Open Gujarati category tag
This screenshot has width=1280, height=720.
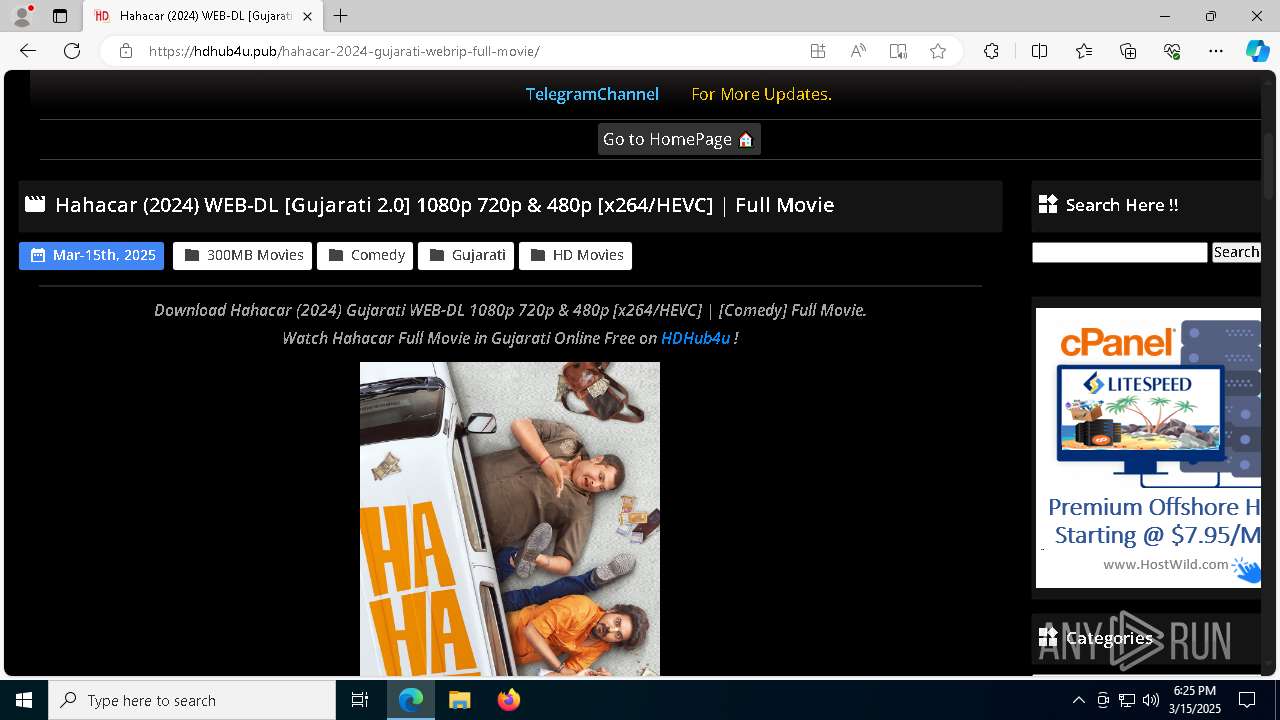point(466,255)
